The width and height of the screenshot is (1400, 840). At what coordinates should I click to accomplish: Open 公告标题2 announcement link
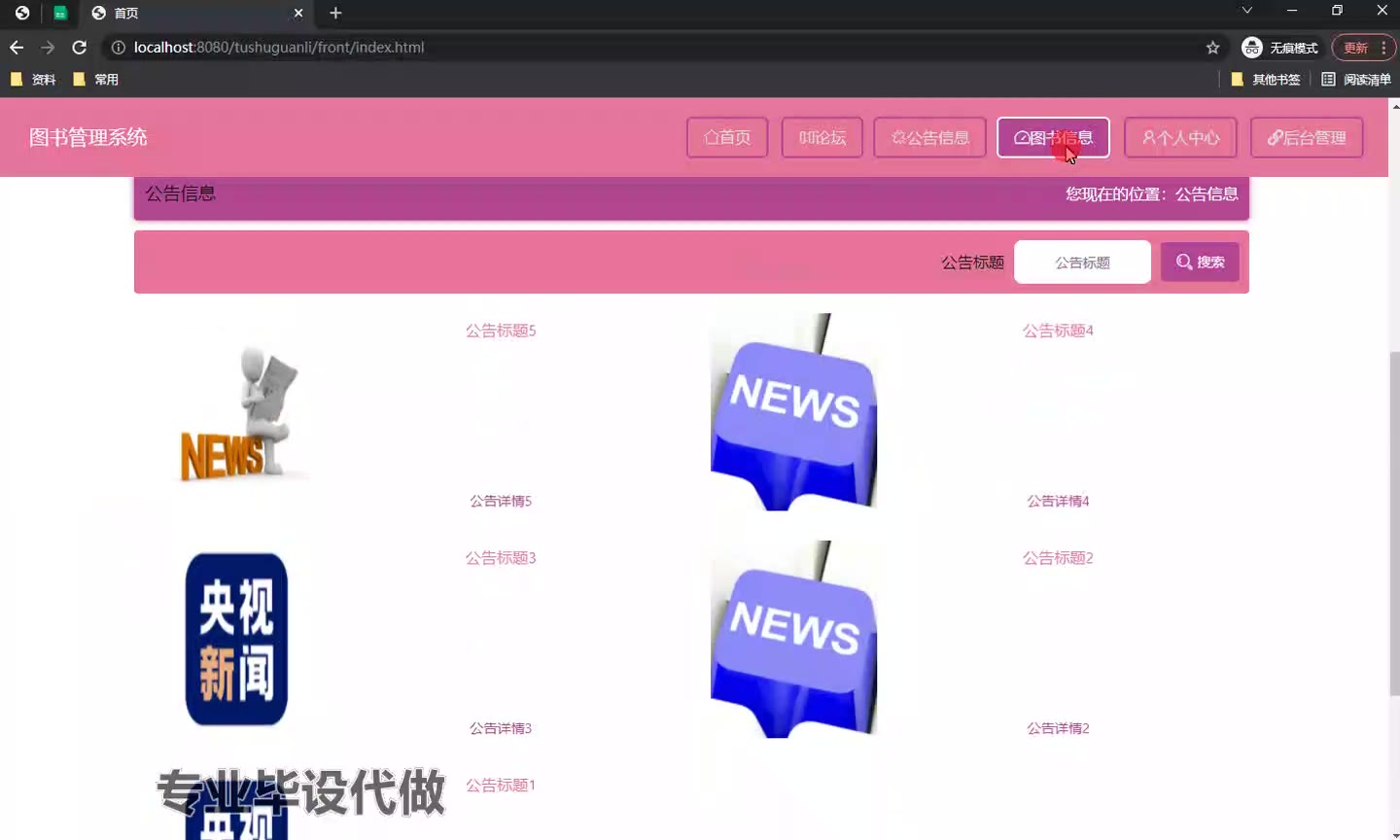[1058, 558]
